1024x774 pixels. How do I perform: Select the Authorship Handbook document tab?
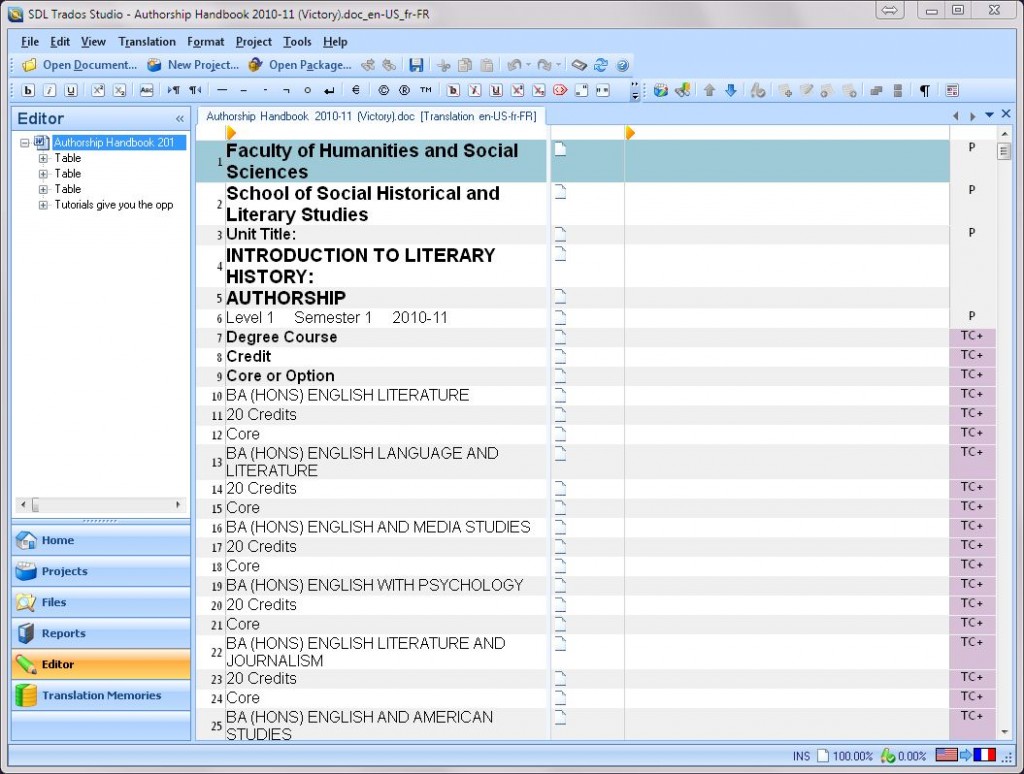click(x=371, y=116)
